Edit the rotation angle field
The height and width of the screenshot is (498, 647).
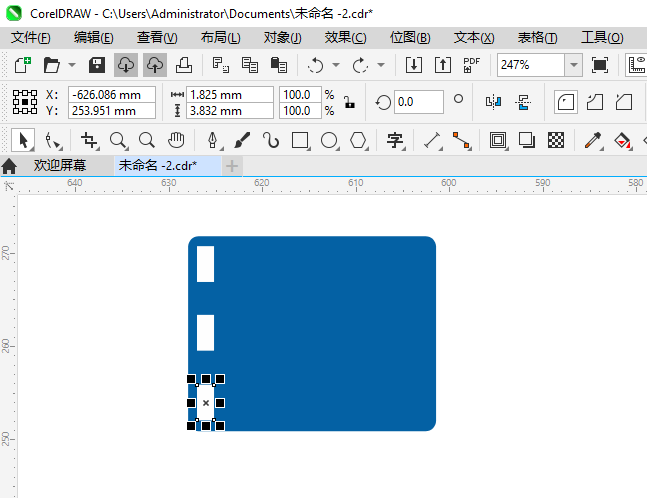(418, 102)
